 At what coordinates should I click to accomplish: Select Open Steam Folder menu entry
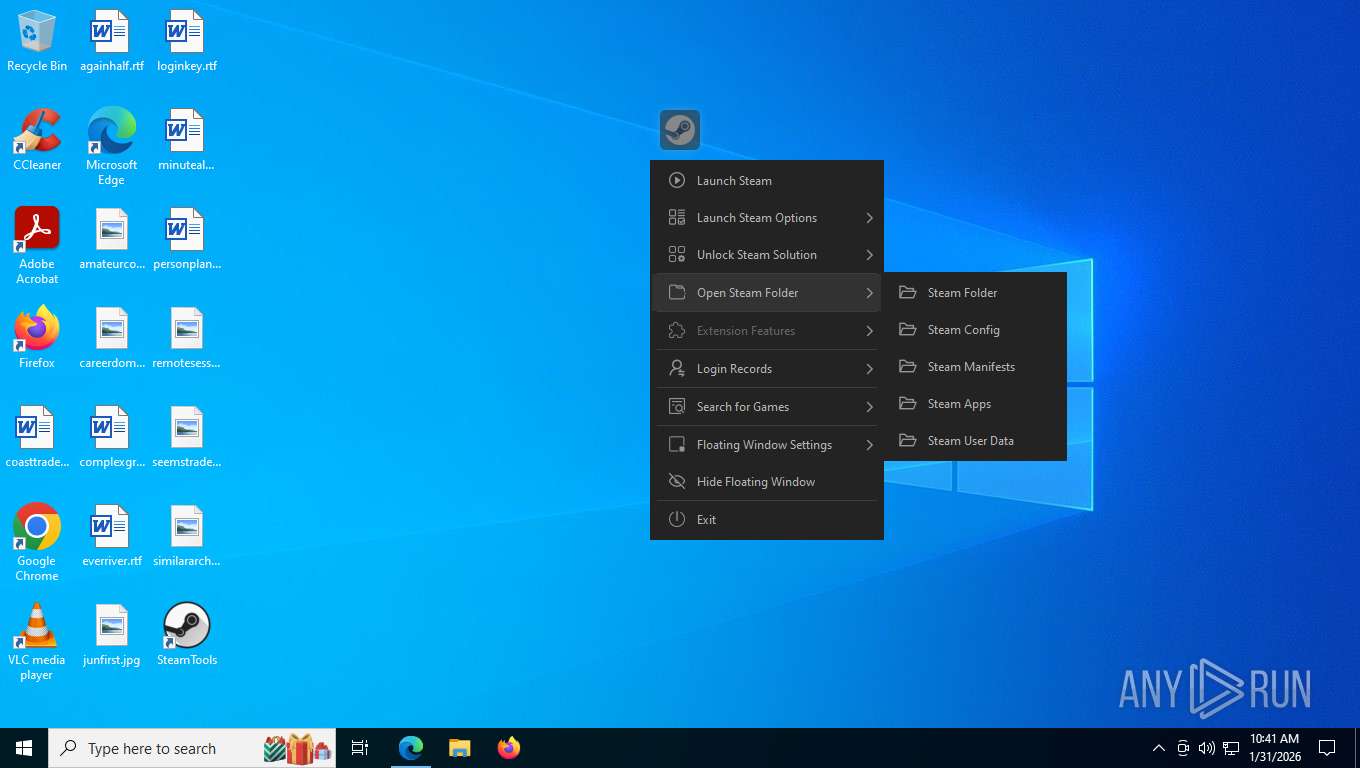(x=767, y=293)
